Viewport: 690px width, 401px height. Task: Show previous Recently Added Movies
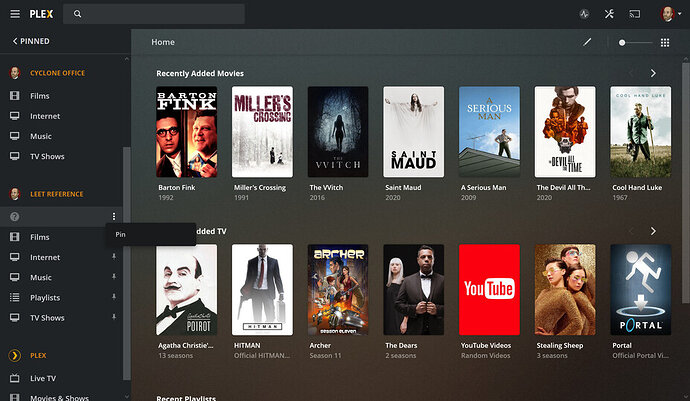point(631,73)
